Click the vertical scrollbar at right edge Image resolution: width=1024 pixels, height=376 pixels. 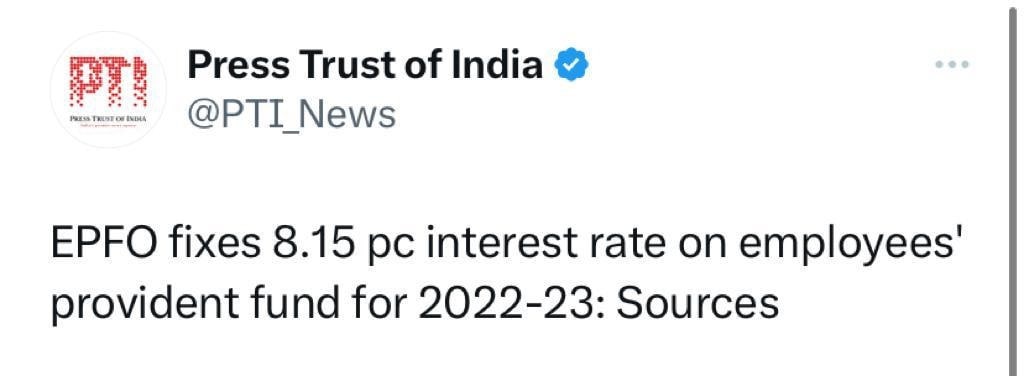(1015, 188)
